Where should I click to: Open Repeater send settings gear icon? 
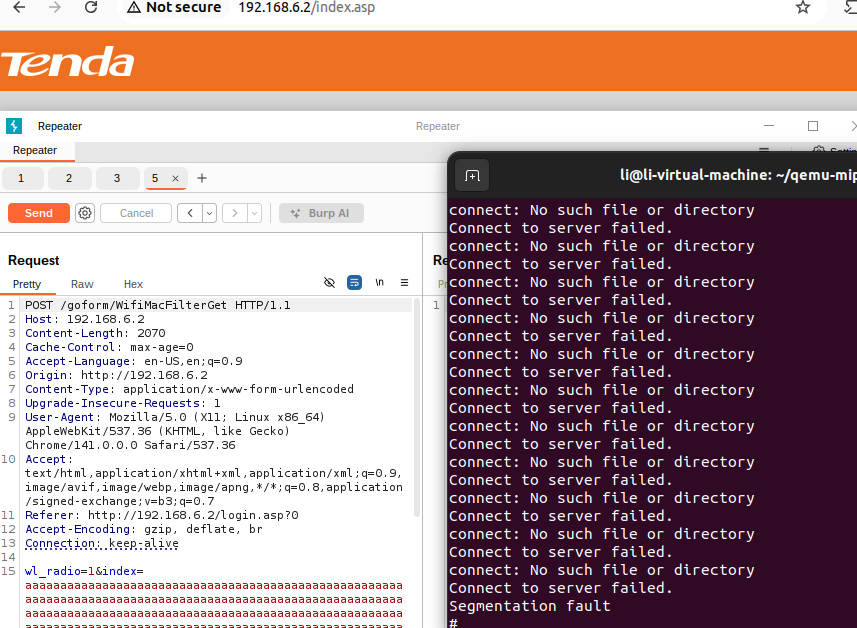click(85, 213)
